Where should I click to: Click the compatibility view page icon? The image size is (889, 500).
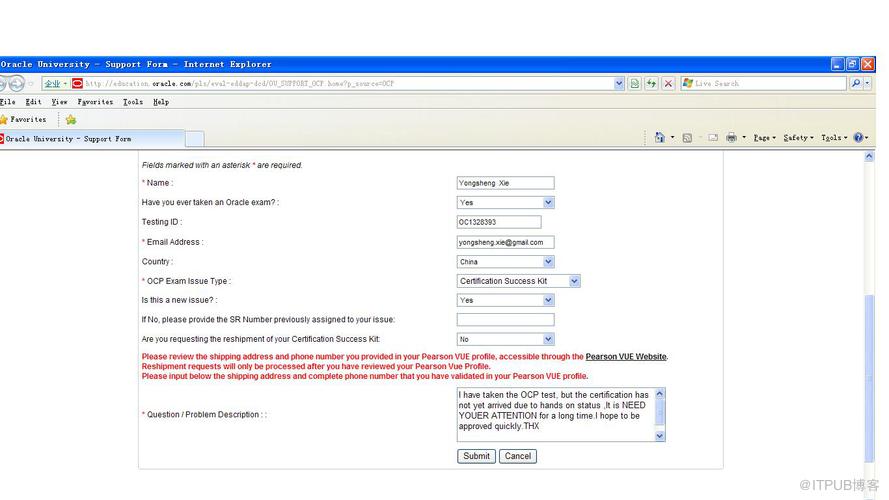coord(634,83)
